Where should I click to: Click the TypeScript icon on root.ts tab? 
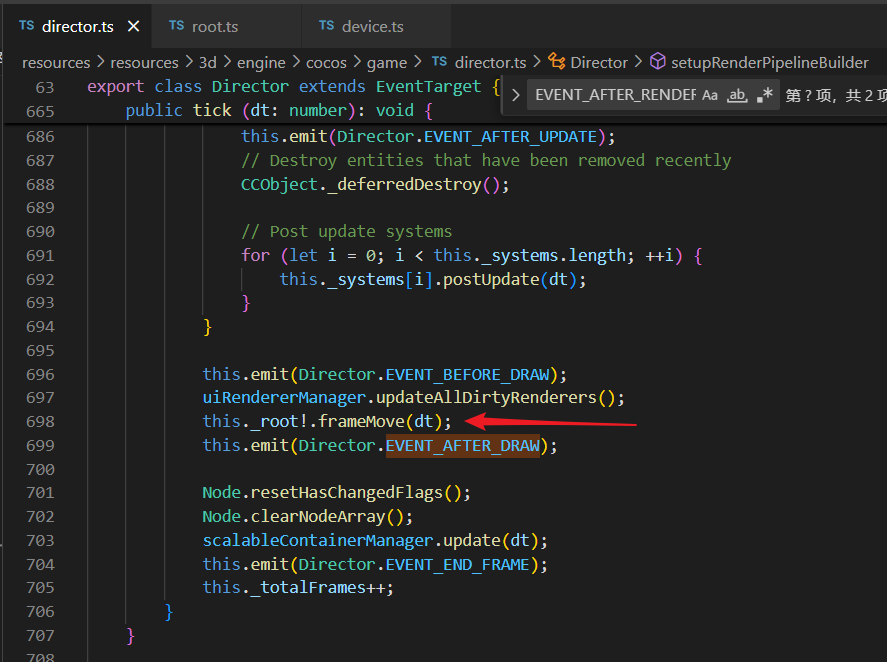176,25
